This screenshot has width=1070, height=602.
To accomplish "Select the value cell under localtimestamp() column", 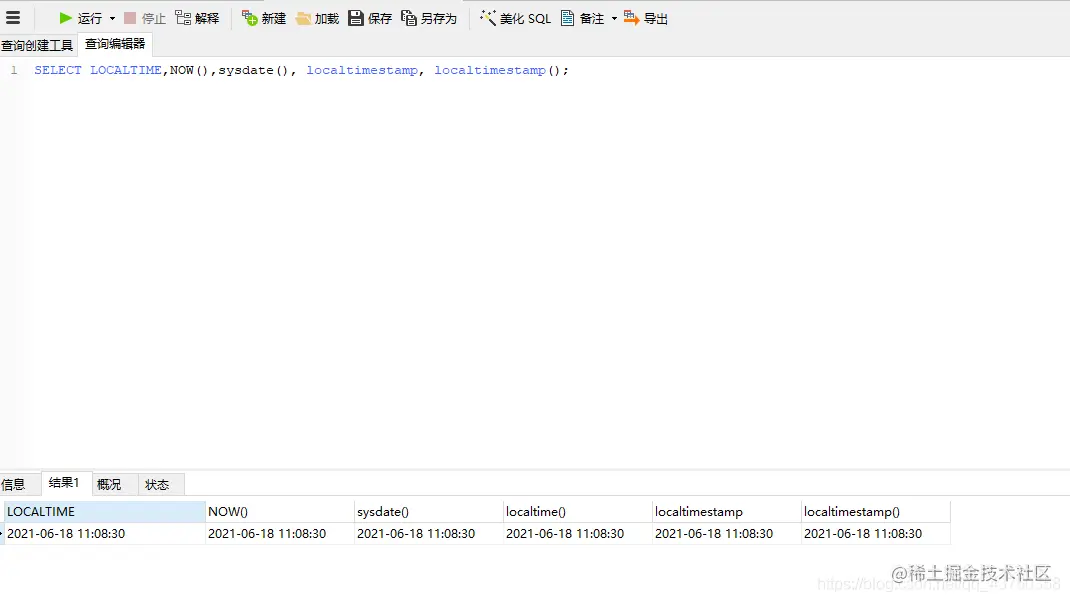I will pyautogui.click(x=876, y=533).
